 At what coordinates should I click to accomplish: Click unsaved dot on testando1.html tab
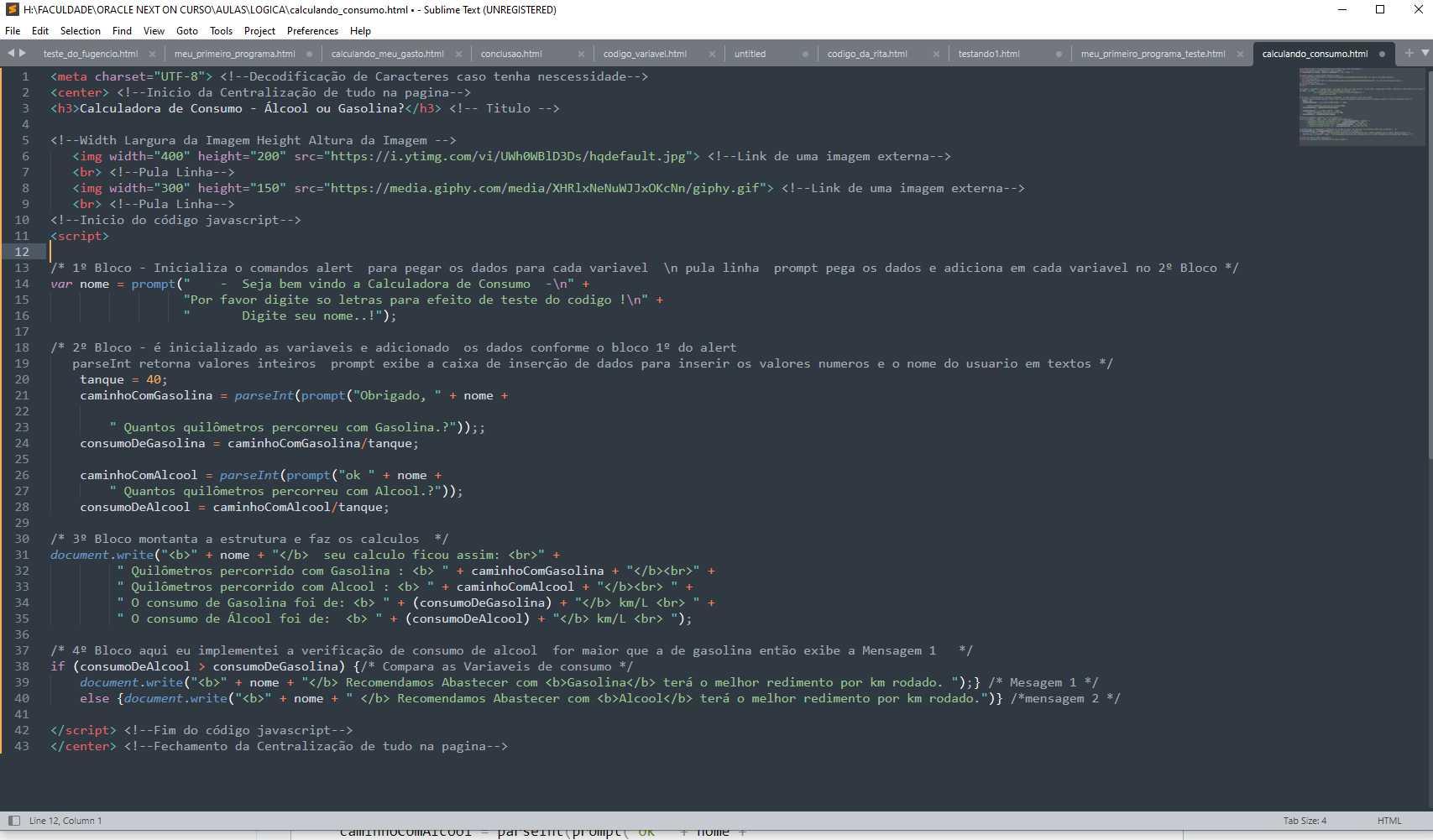1059,54
